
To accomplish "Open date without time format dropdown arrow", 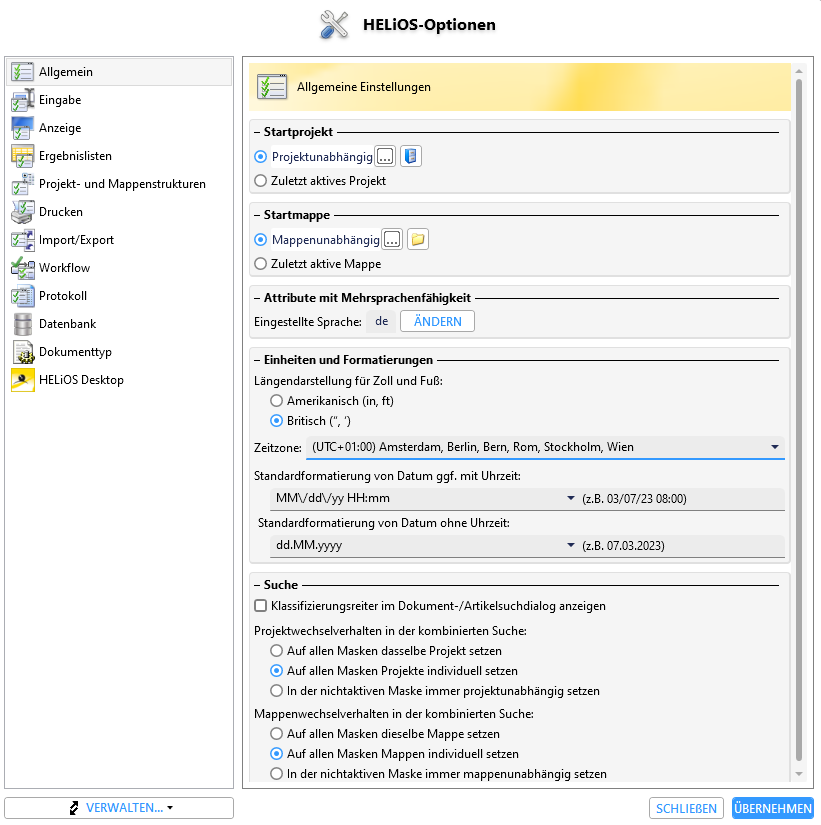I will [x=570, y=545].
